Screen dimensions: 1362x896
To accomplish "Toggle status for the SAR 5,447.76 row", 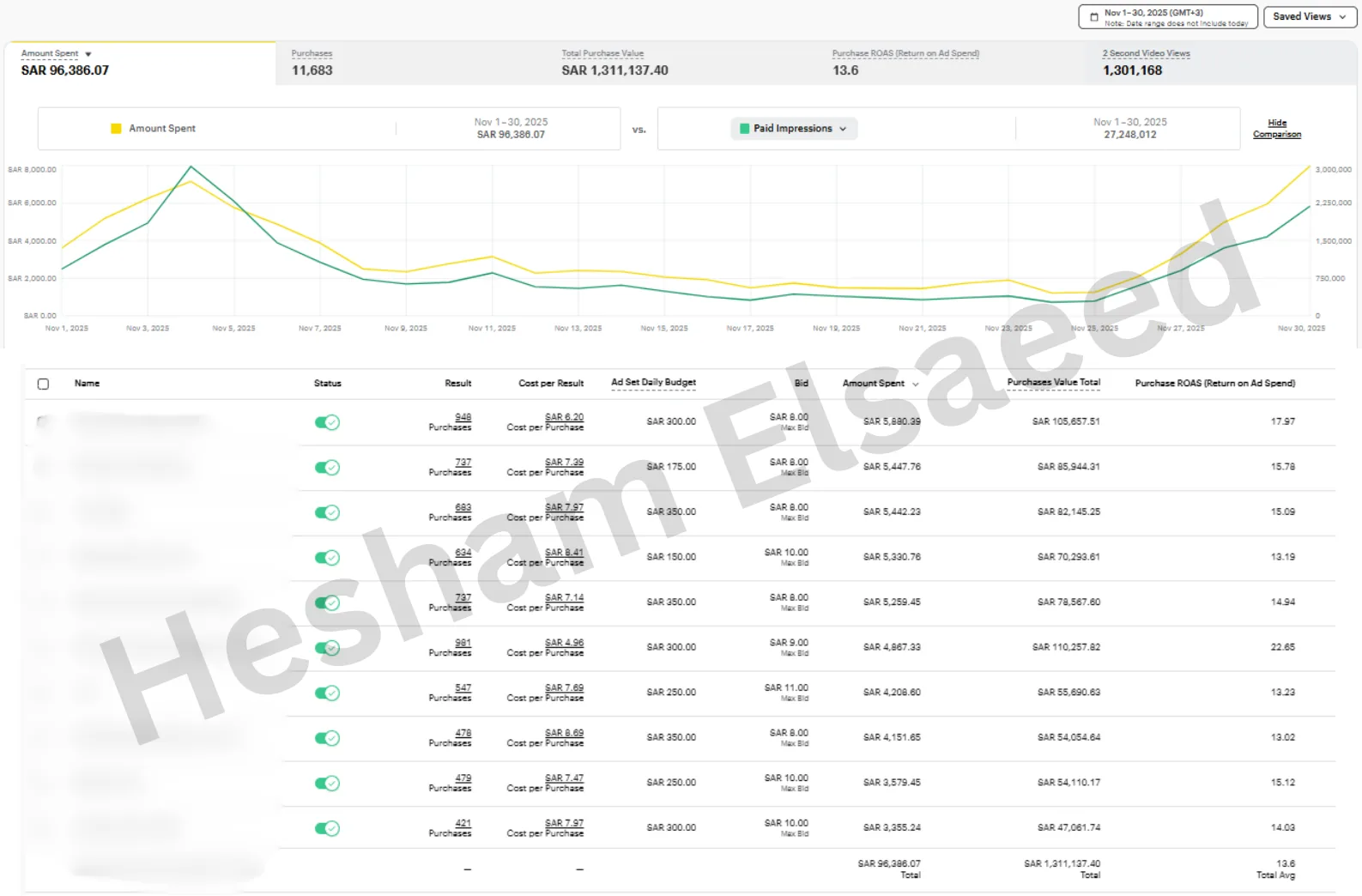I will pos(327,468).
